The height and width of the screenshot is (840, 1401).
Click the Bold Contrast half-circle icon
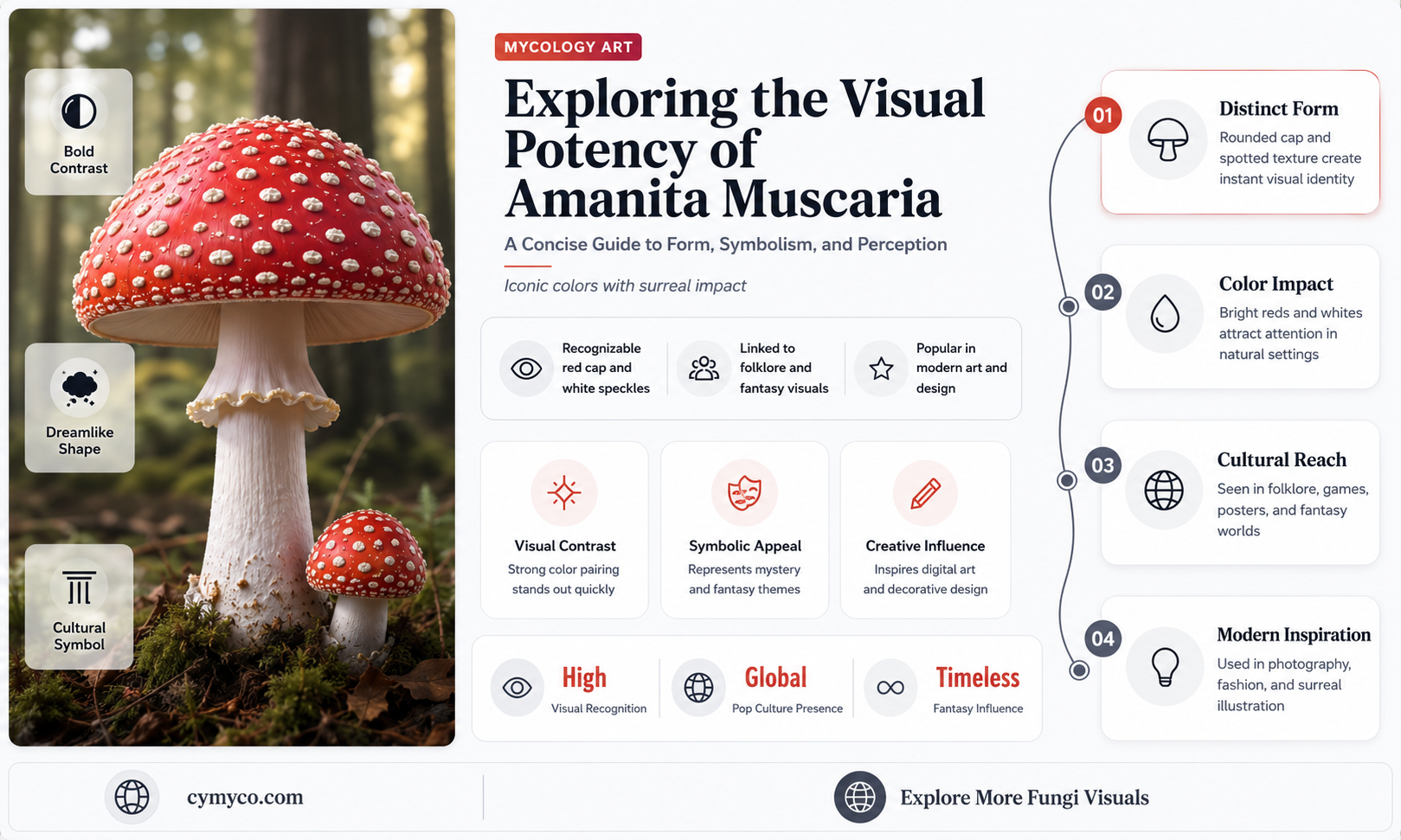point(79,112)
